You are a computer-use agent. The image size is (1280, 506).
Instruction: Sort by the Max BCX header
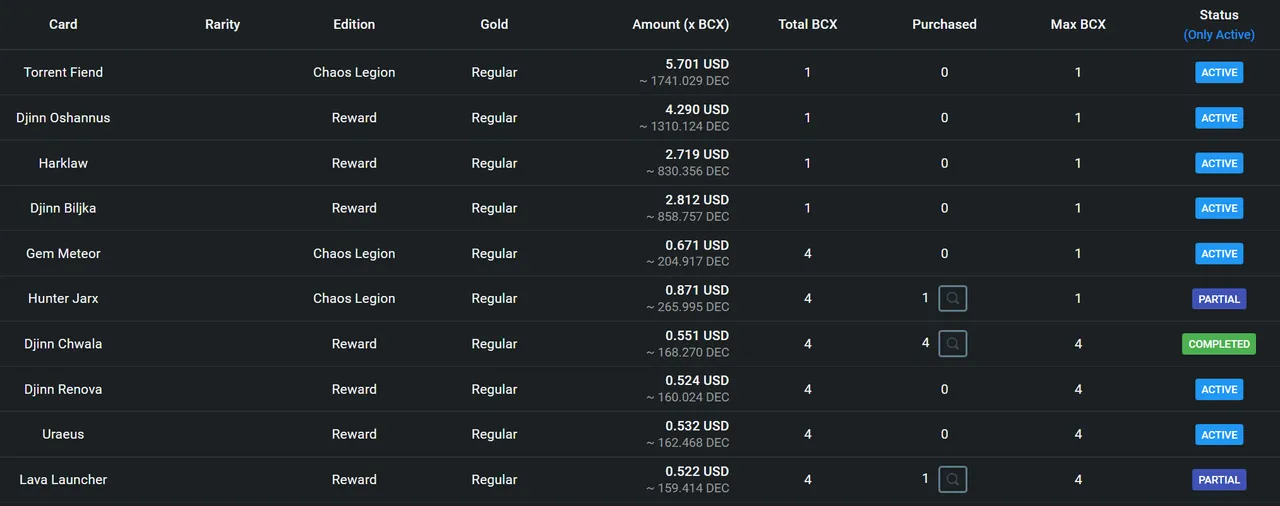[x=1078, y=24]
